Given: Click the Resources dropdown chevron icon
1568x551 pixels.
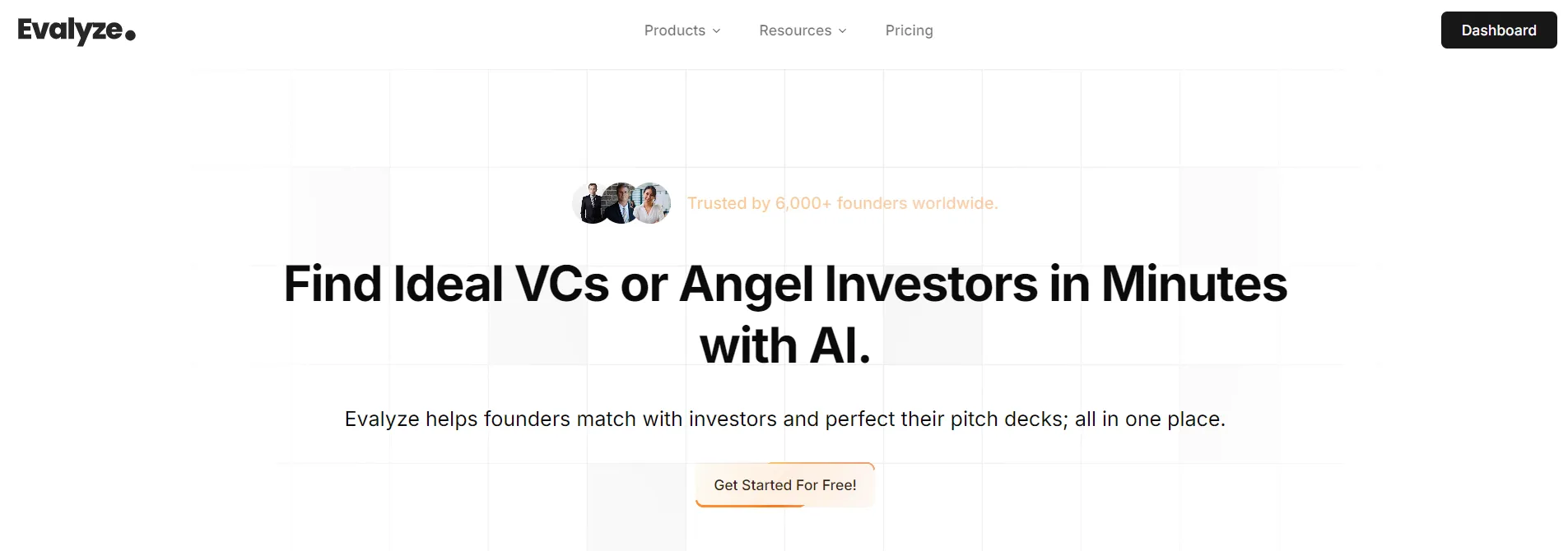Looking at the screenshot, I should [842, 30].
